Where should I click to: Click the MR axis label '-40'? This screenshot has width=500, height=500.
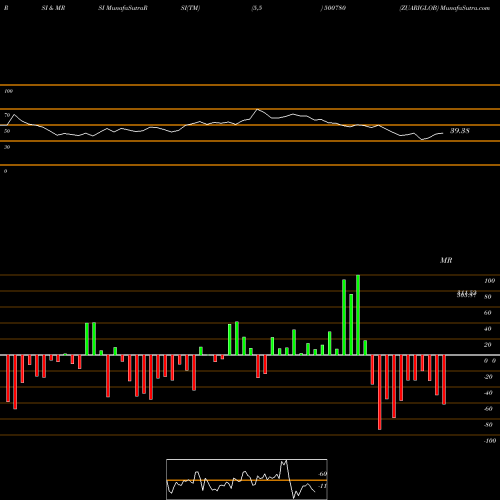[488, 393]
